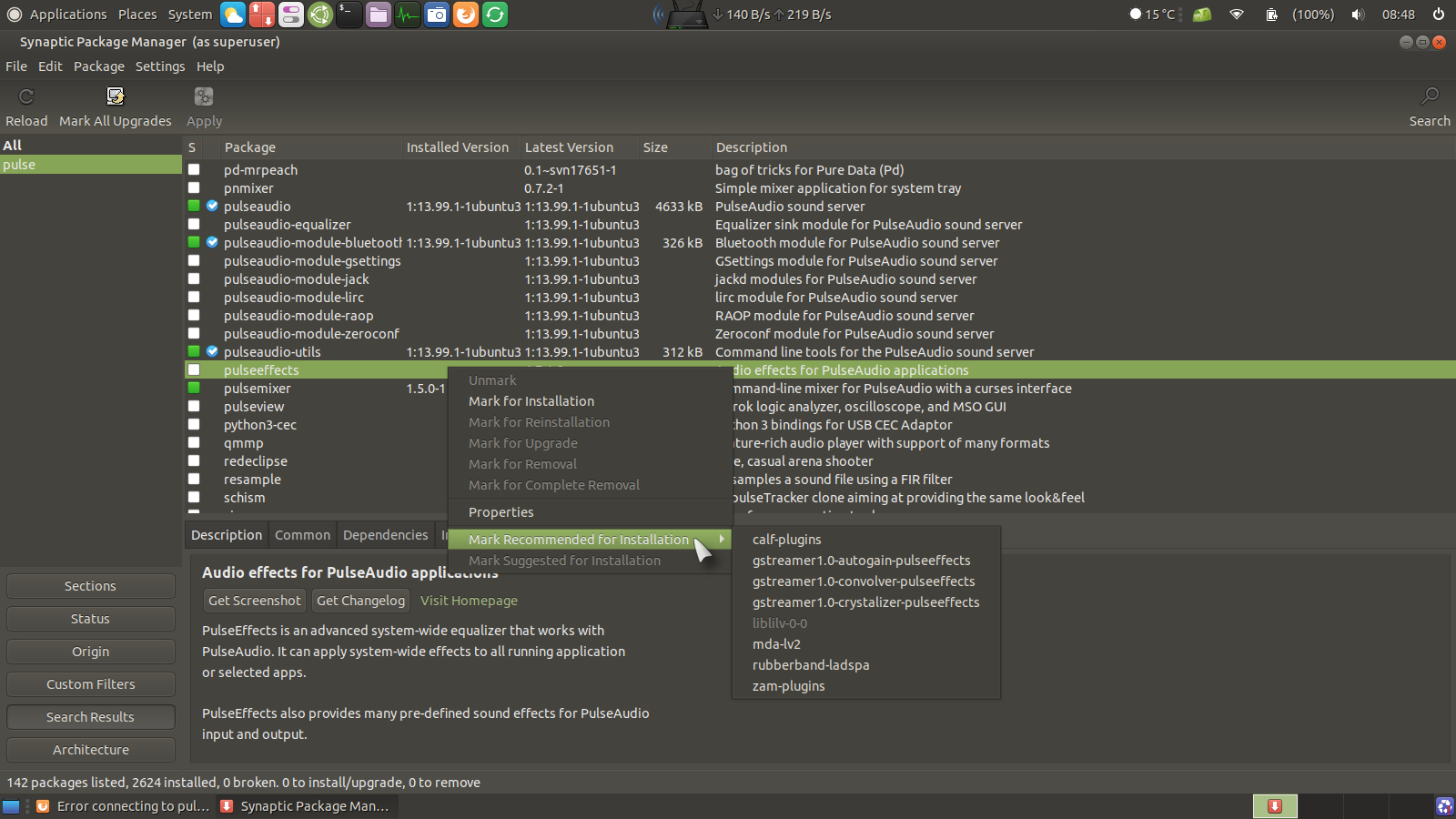Viewport: 1456px width, 819px height.
Task: Click the Reload toolbar icon
Action: click(x=26, y=96)
